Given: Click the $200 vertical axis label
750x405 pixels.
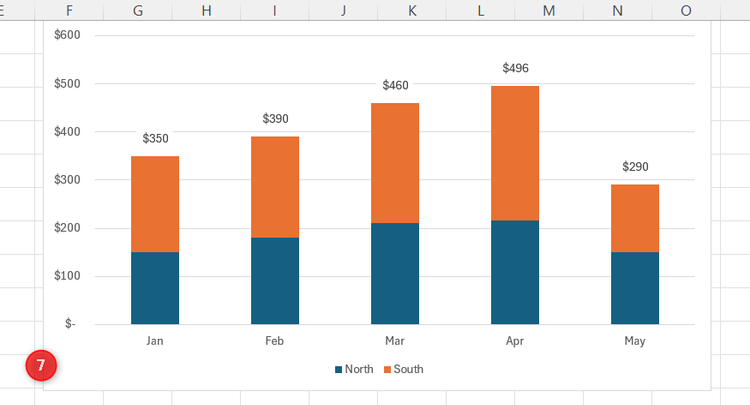Looking at the screenshot, I should pos(67,228).
